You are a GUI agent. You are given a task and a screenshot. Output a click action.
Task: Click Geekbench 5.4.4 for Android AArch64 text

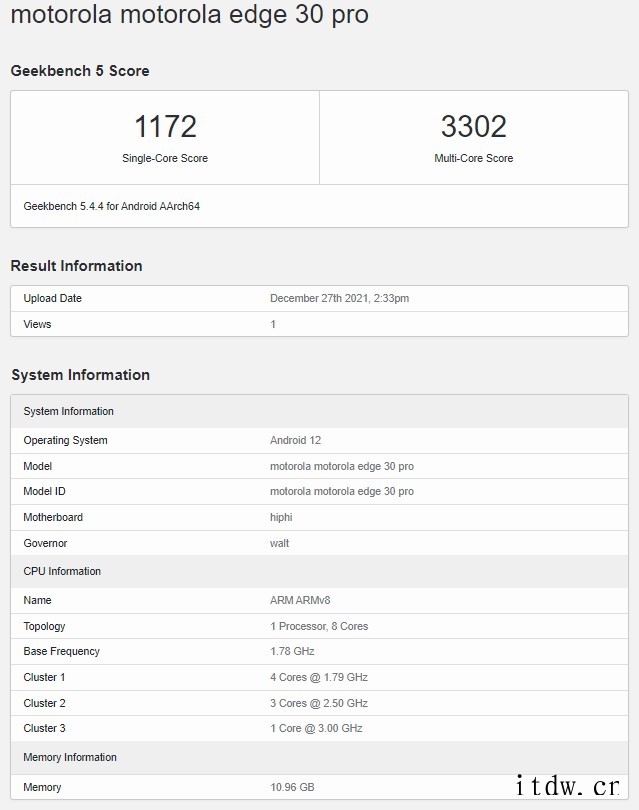tap(112, 206)
